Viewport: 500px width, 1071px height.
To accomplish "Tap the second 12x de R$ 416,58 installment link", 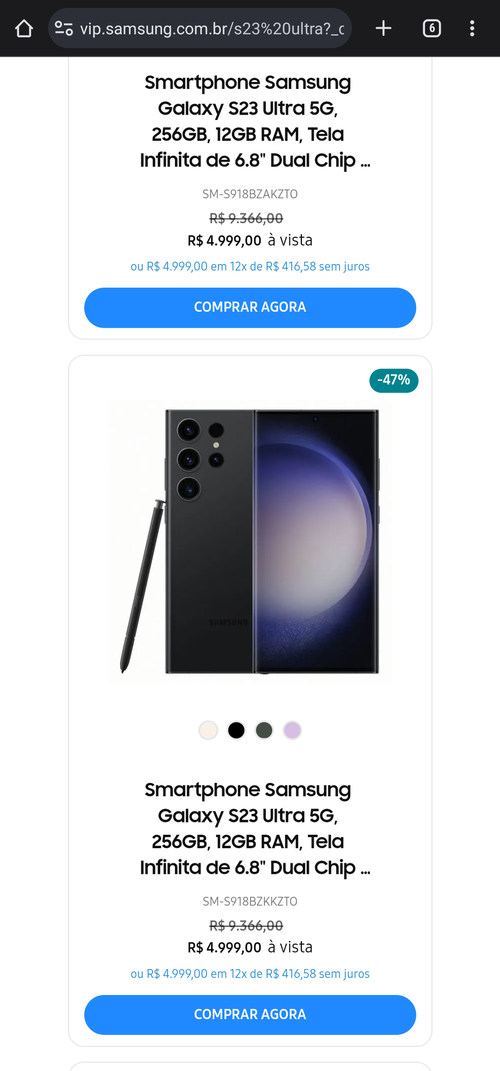I will point(250,973).
